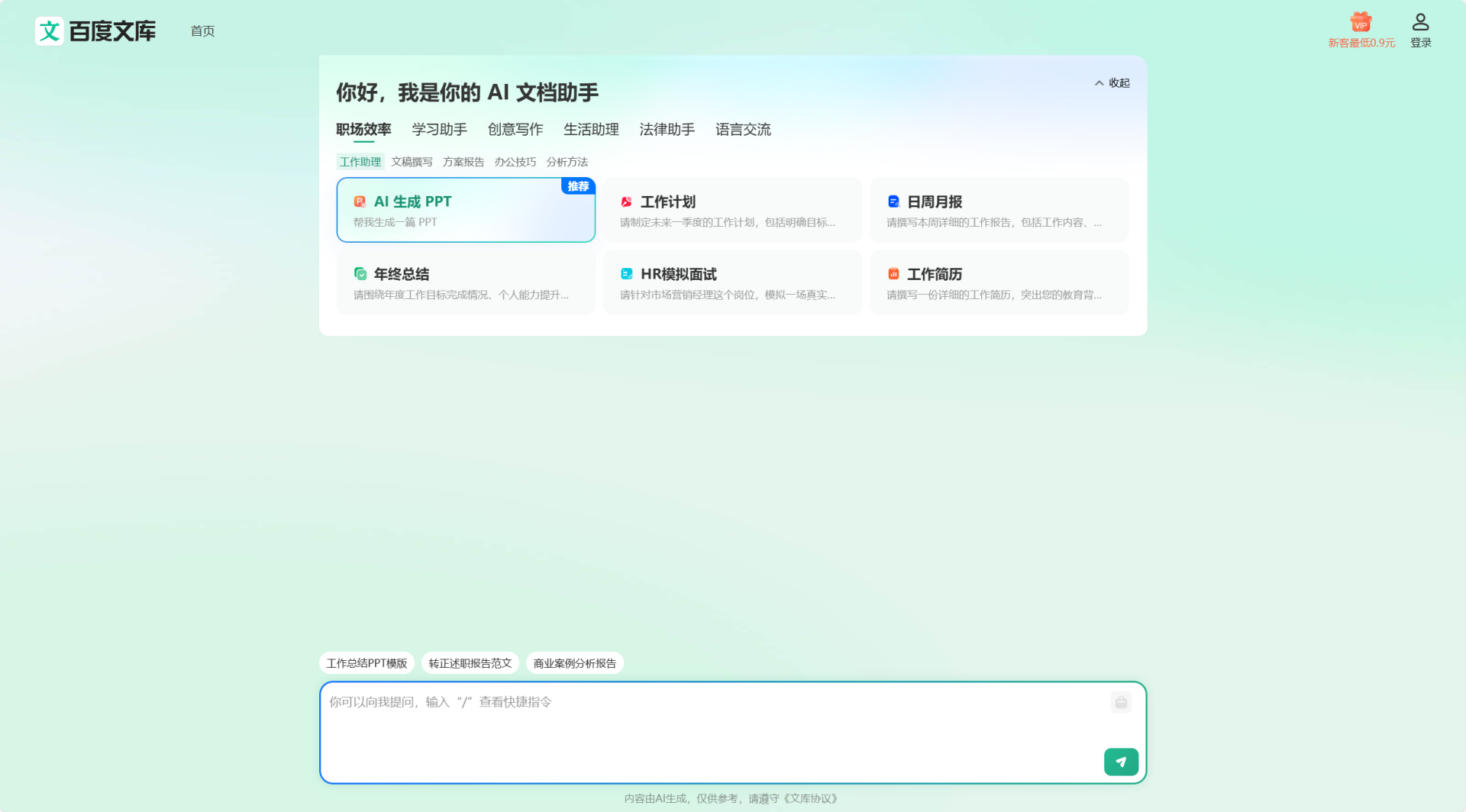The width and height of the screenshot is (1466, 812).
Task: Click the 登录 user profile icon
Action: tap(1421, 21)
